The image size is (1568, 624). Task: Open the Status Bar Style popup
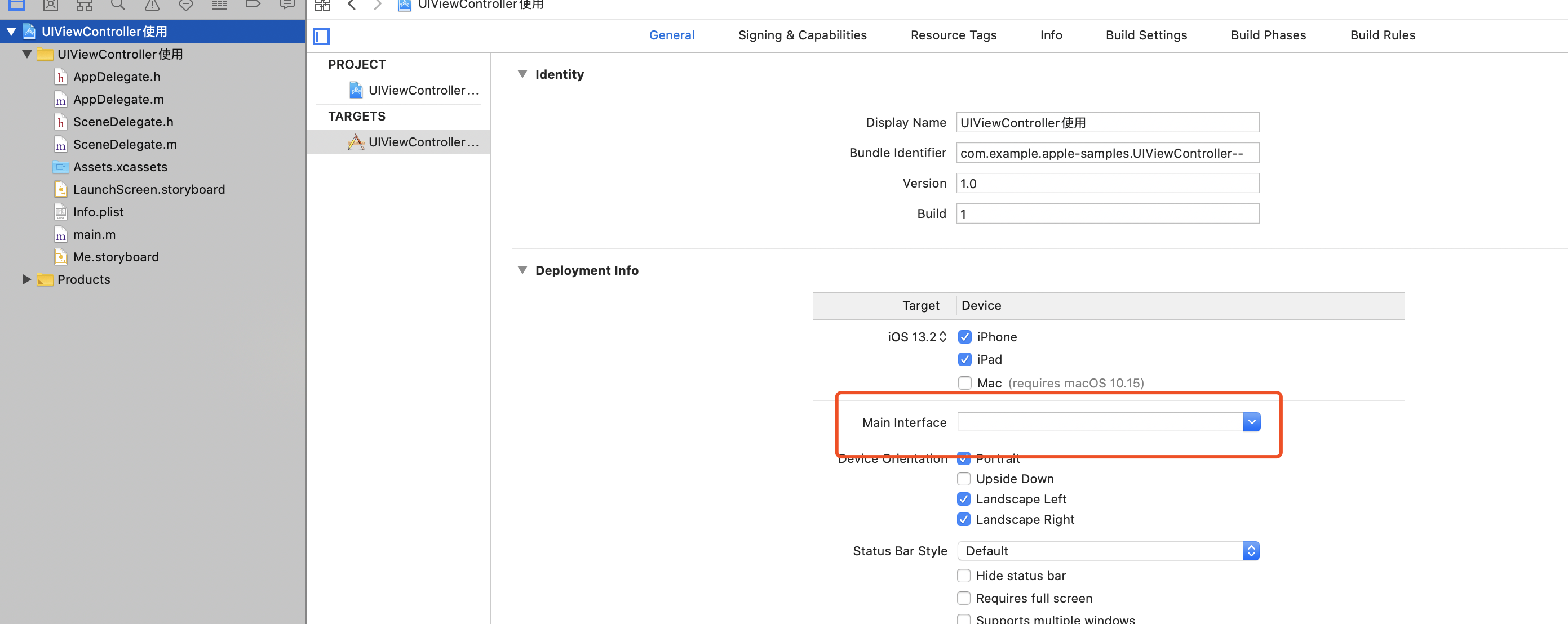pos(1108,550)
